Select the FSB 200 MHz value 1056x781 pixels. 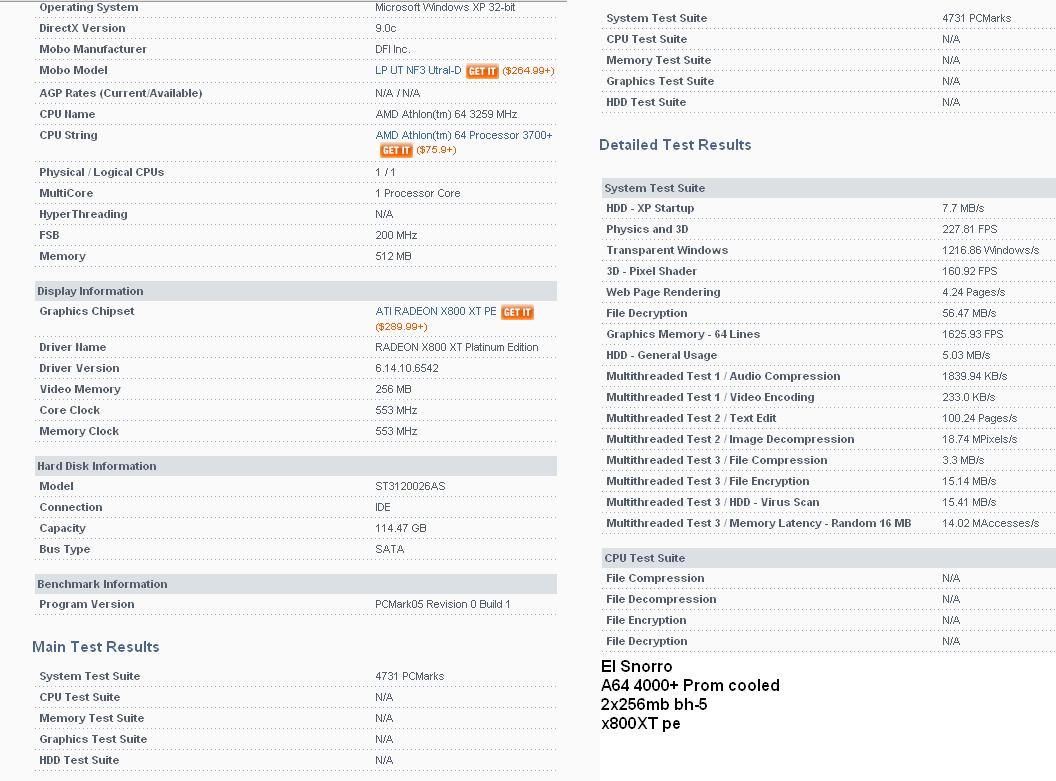[x=396, y=235]
